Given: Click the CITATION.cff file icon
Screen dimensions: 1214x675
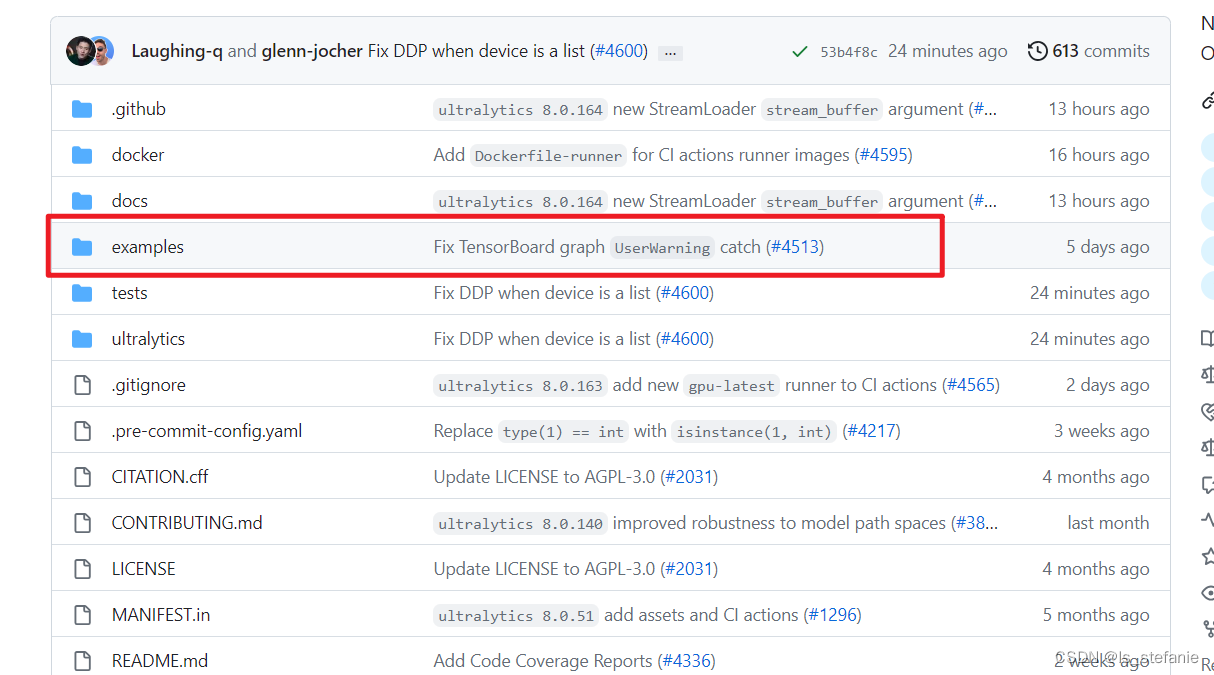Looking at the screenshot, I should 82,477.
